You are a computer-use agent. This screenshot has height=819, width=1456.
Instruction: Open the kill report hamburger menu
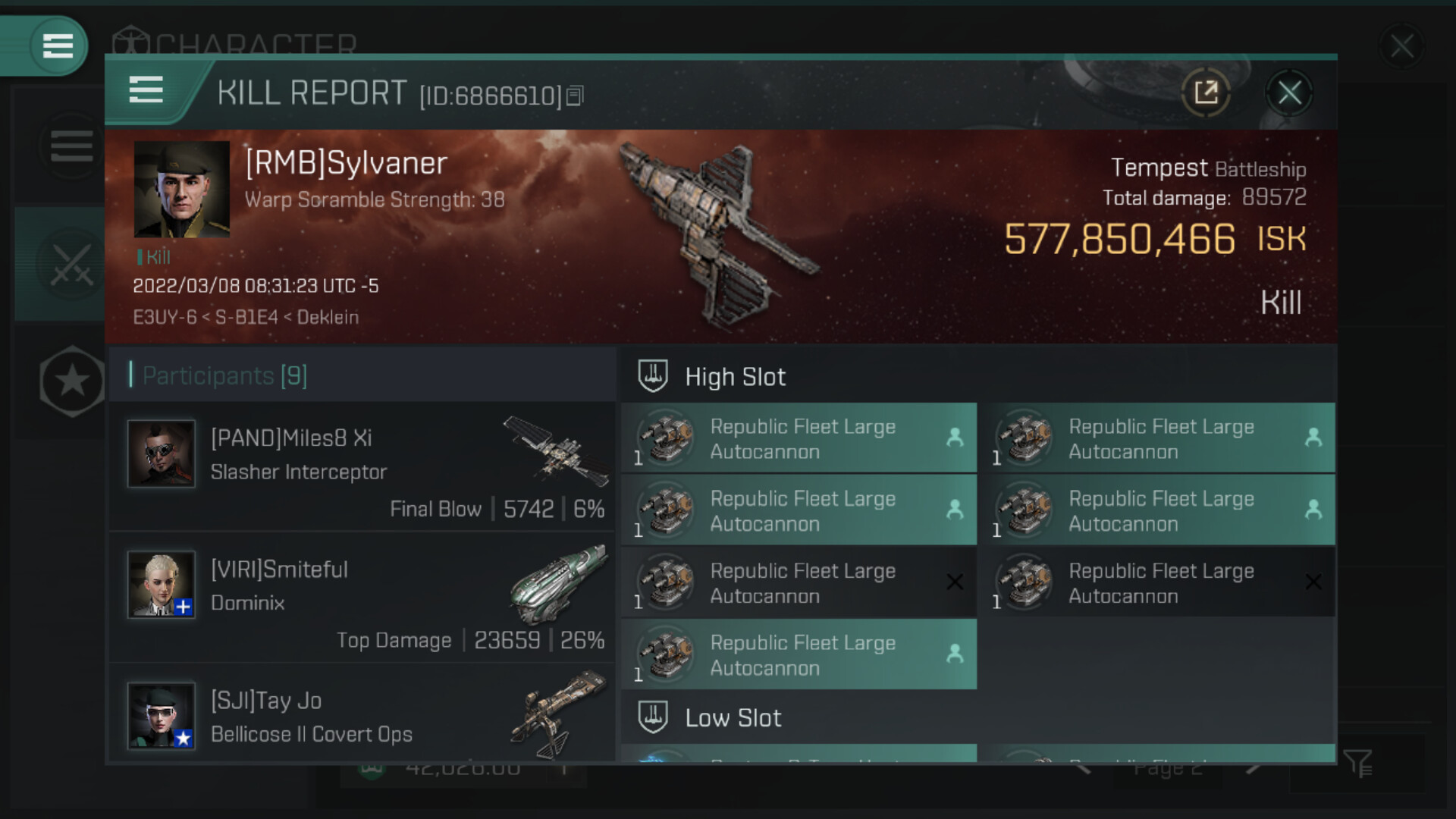(x=146, y=90)
